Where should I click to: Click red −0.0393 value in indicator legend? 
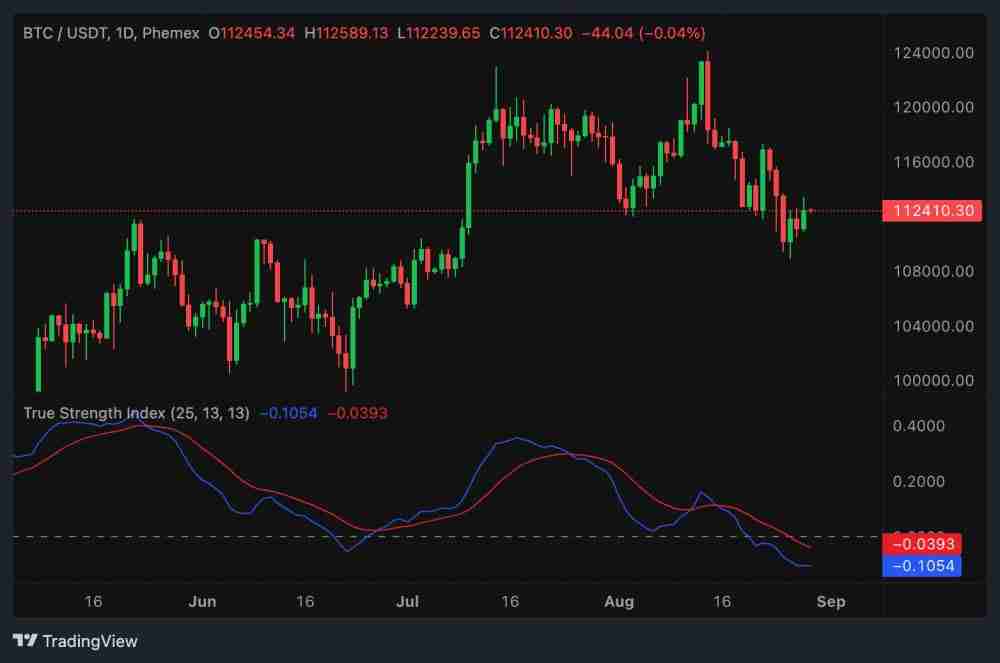(x=357, y=413)
